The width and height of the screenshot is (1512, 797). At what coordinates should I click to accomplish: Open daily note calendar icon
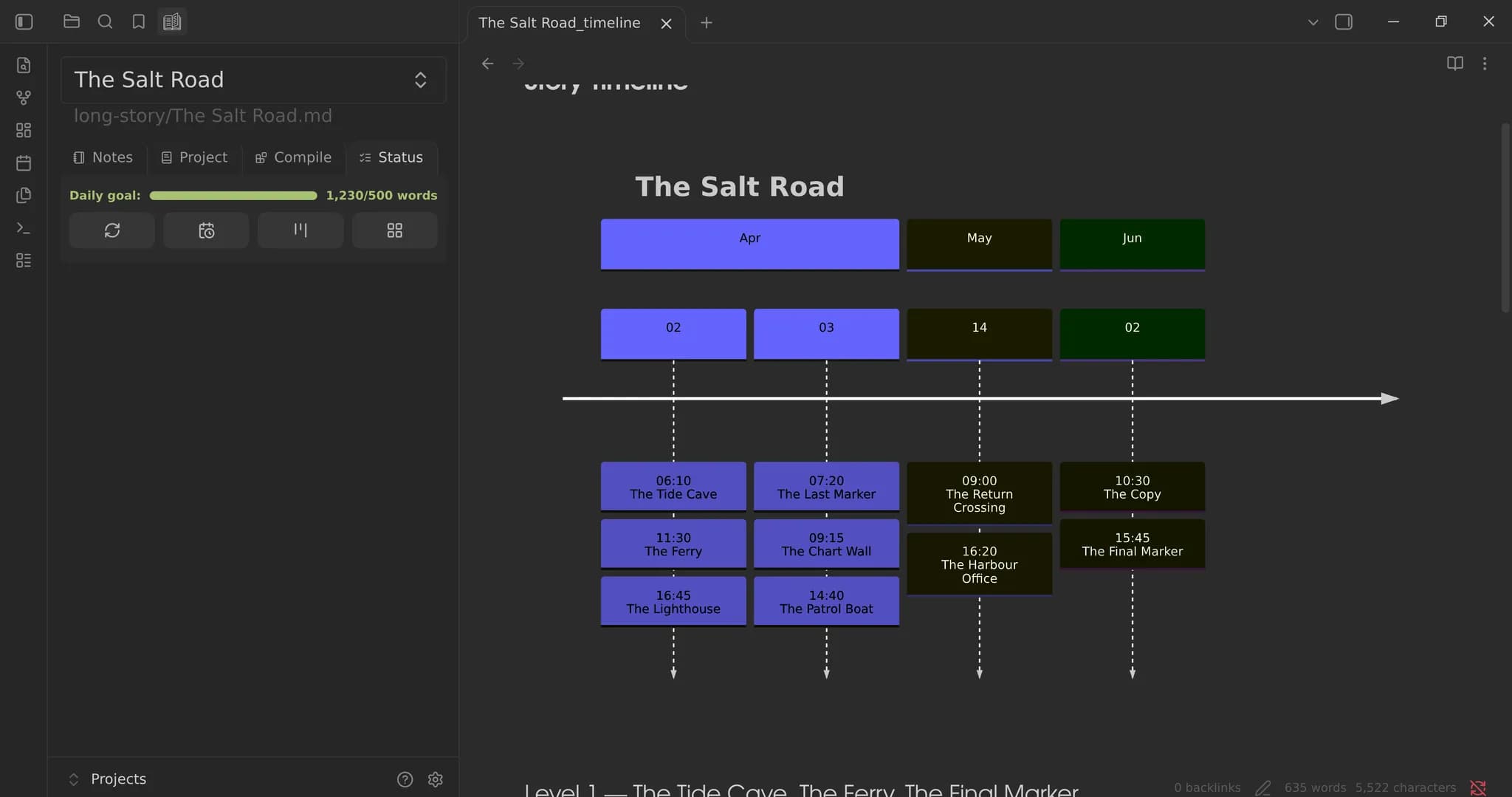pyautogui.click(x=24, y=163)
